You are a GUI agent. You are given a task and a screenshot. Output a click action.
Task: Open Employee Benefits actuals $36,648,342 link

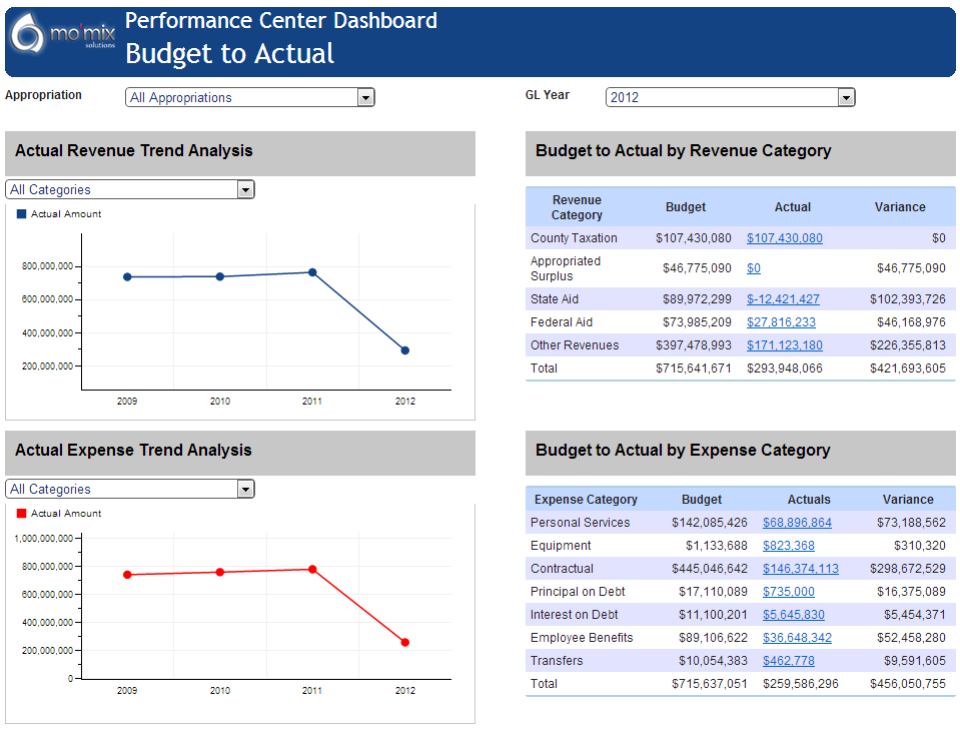click(x=797, y=638)
